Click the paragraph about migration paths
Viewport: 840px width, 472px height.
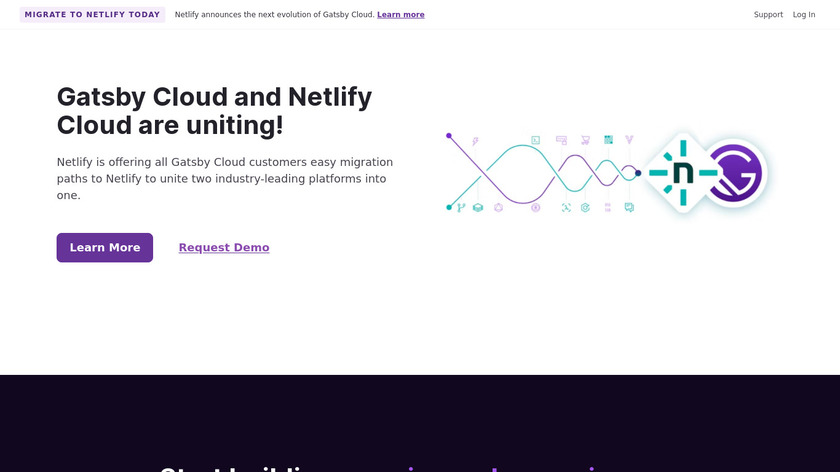pyautogui.click(x=225, y=178)
